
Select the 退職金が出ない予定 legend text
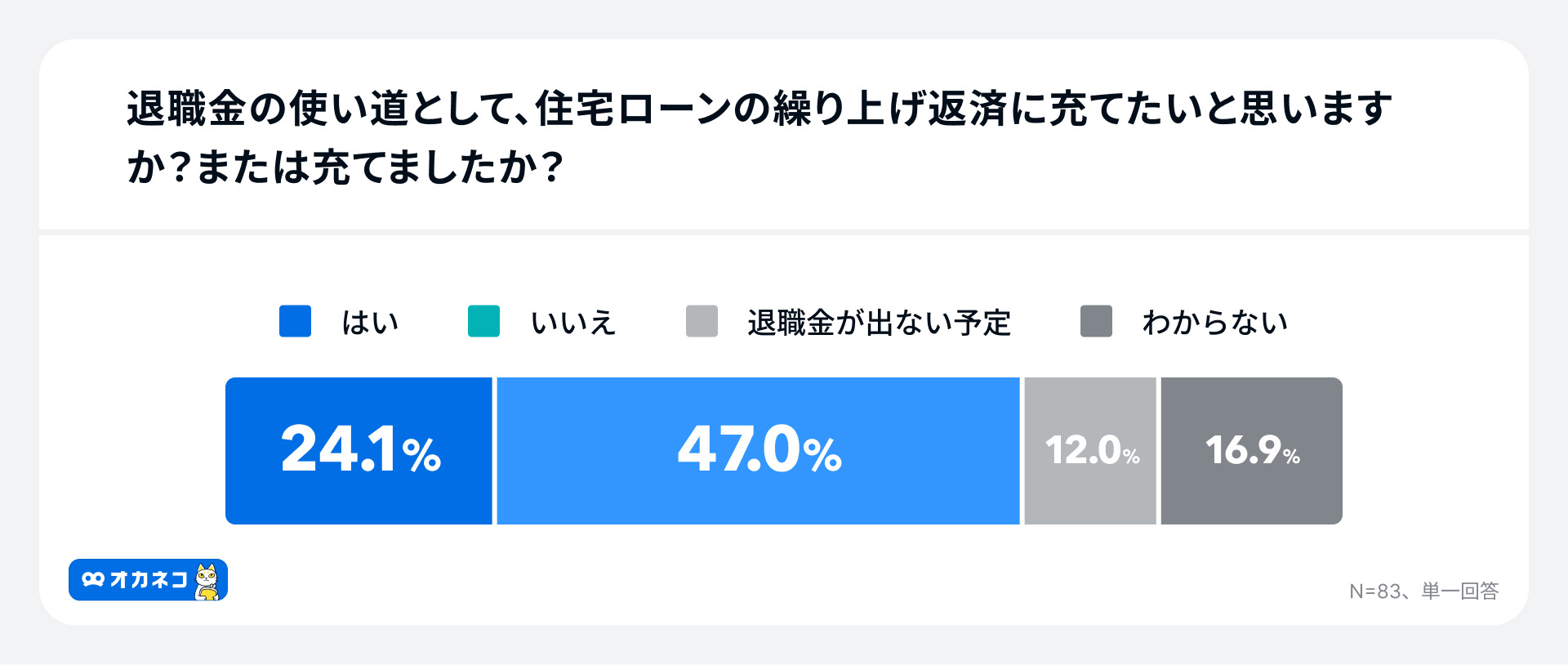(x=879, y=323)
